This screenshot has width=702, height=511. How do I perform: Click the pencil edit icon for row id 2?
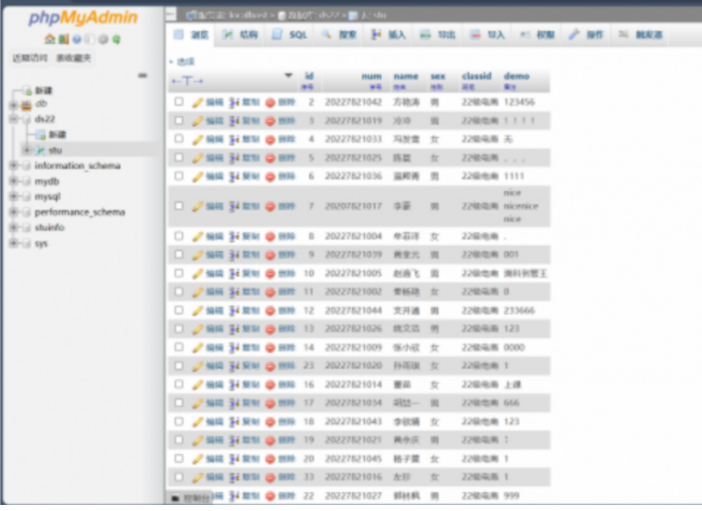pyautogui.click(x=197, y=103)
